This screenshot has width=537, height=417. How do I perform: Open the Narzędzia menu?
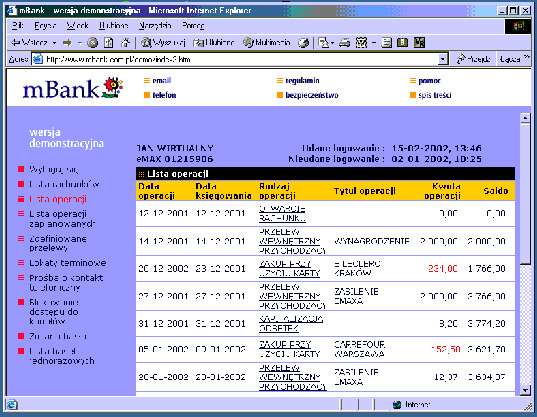[x=155, y=26]
